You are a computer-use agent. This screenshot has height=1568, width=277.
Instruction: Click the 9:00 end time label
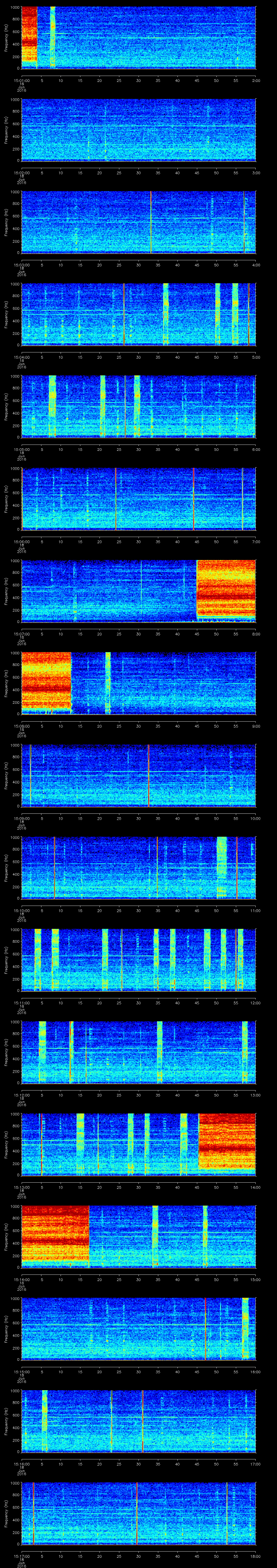pos(256,726)
